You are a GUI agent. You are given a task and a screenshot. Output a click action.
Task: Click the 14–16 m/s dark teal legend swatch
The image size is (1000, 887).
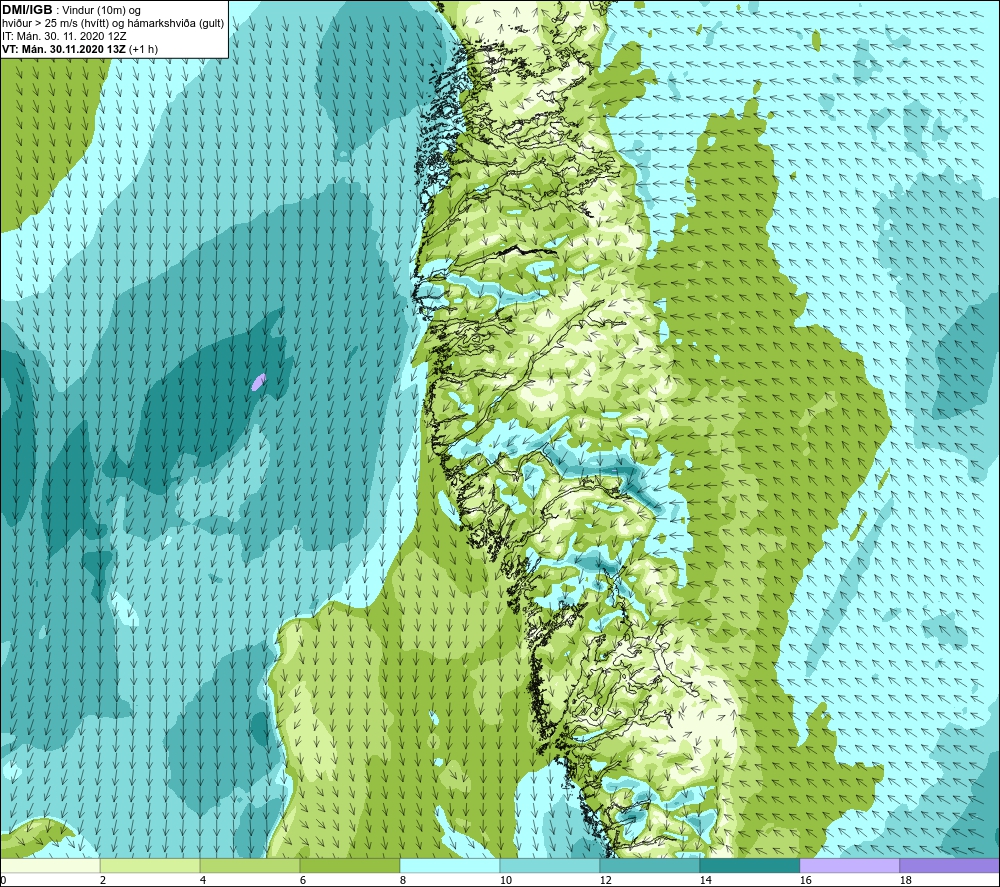click(749, 866)
